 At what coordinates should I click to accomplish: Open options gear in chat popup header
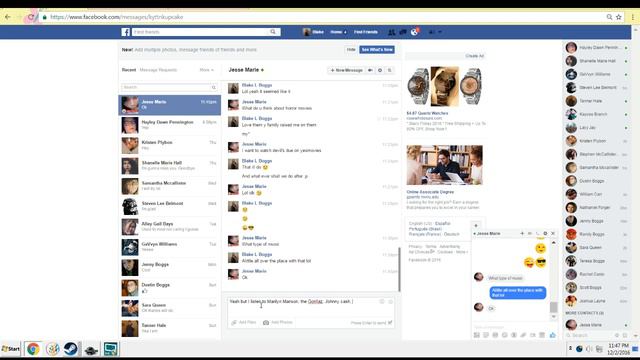[545, 233]
